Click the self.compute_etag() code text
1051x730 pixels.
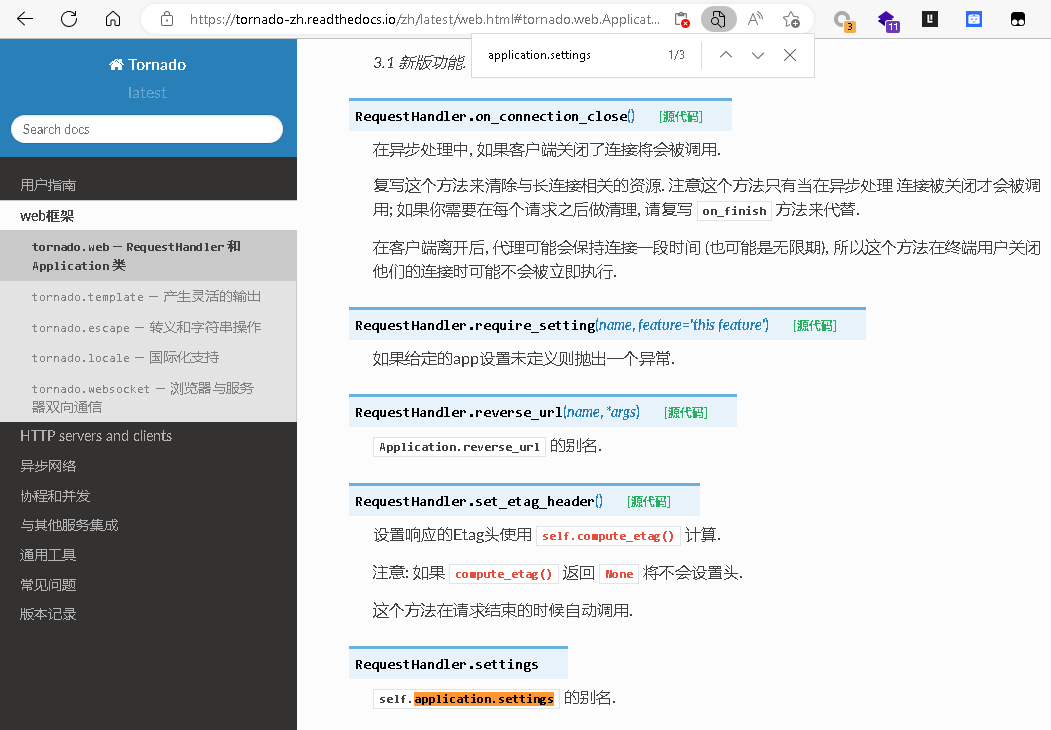(x=608, y=536)
